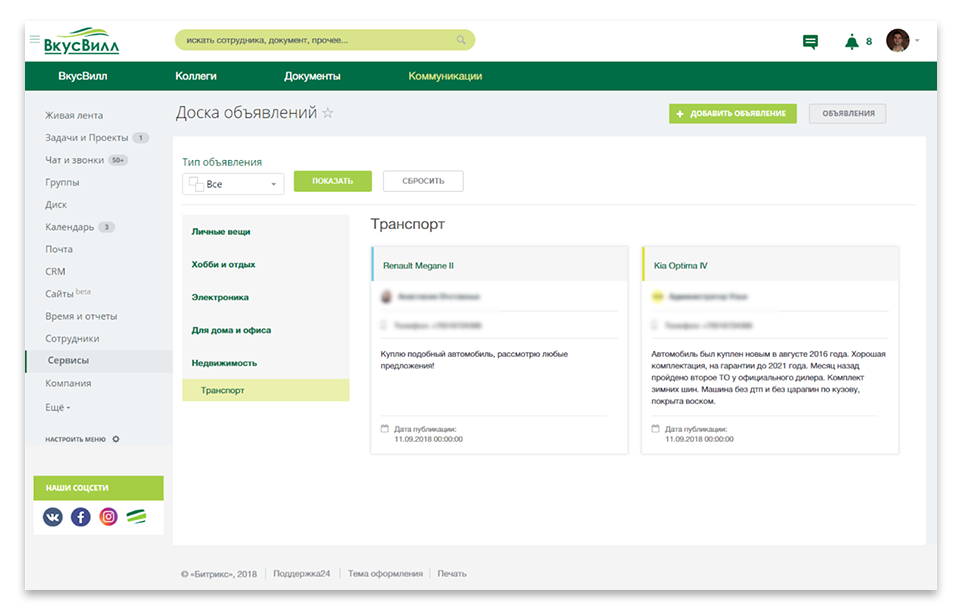The image size is (960, 610).
Task: Open the notifications bell icon
Action: [x=852, y=42]
